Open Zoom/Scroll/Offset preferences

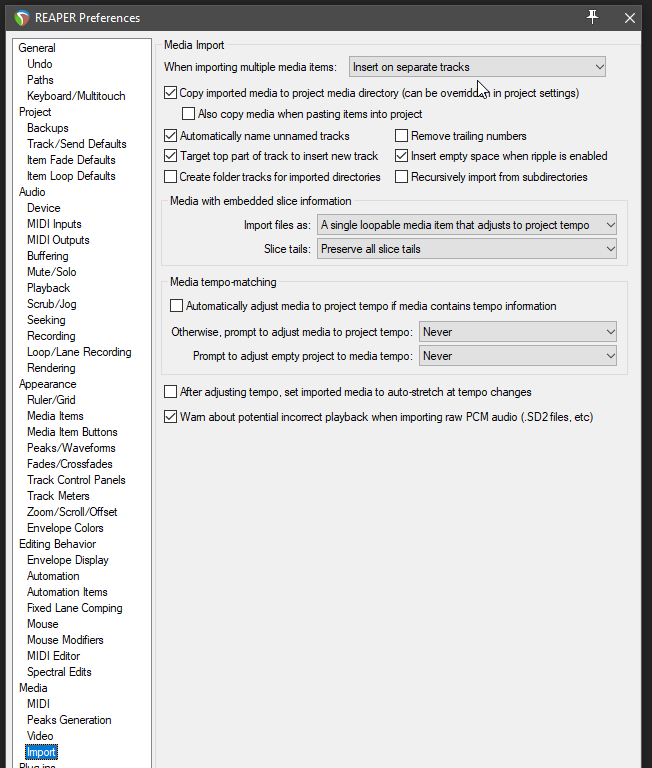tap(72, 512)
